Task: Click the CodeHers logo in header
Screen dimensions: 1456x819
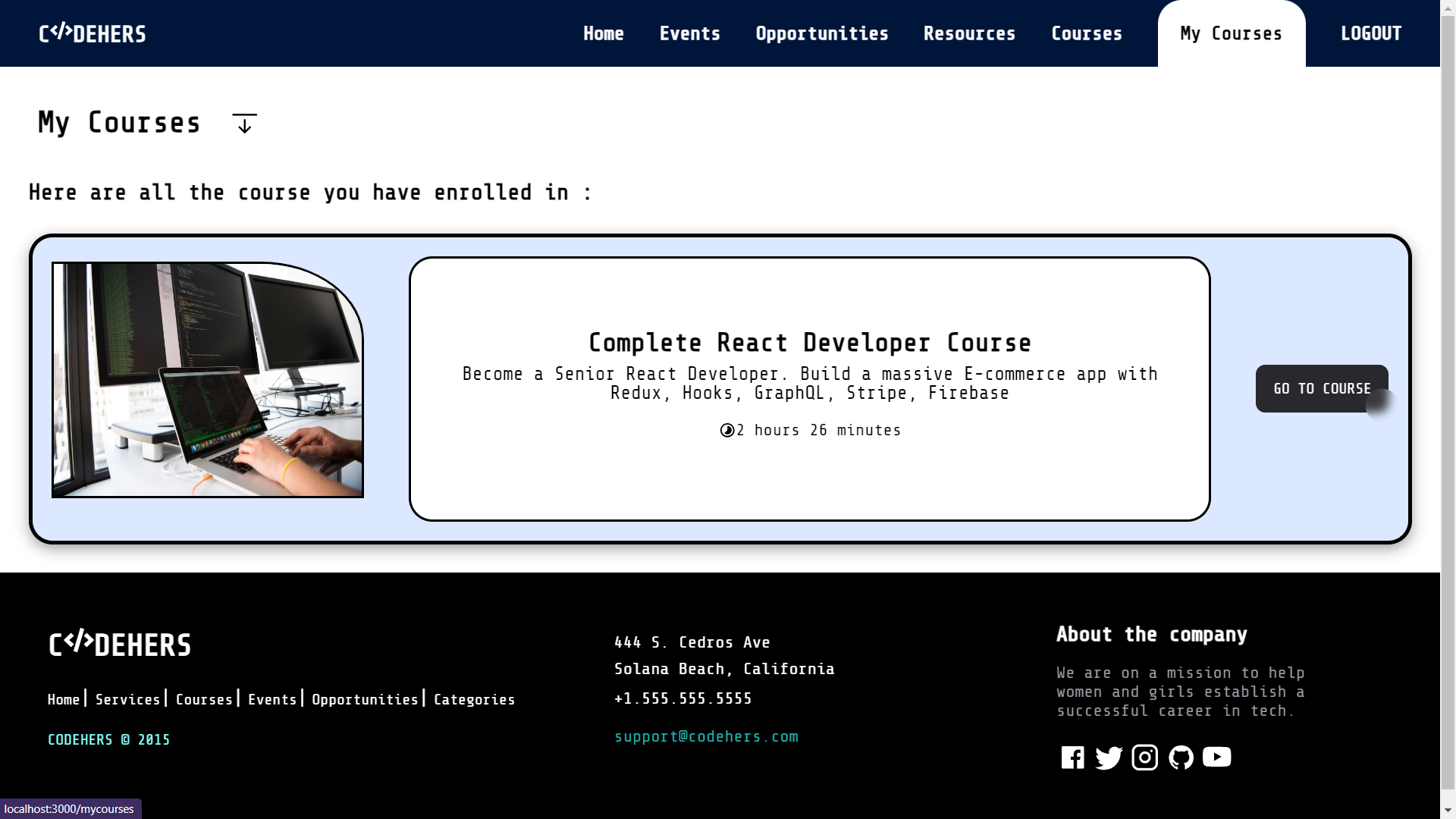Action: click(93, 33)
